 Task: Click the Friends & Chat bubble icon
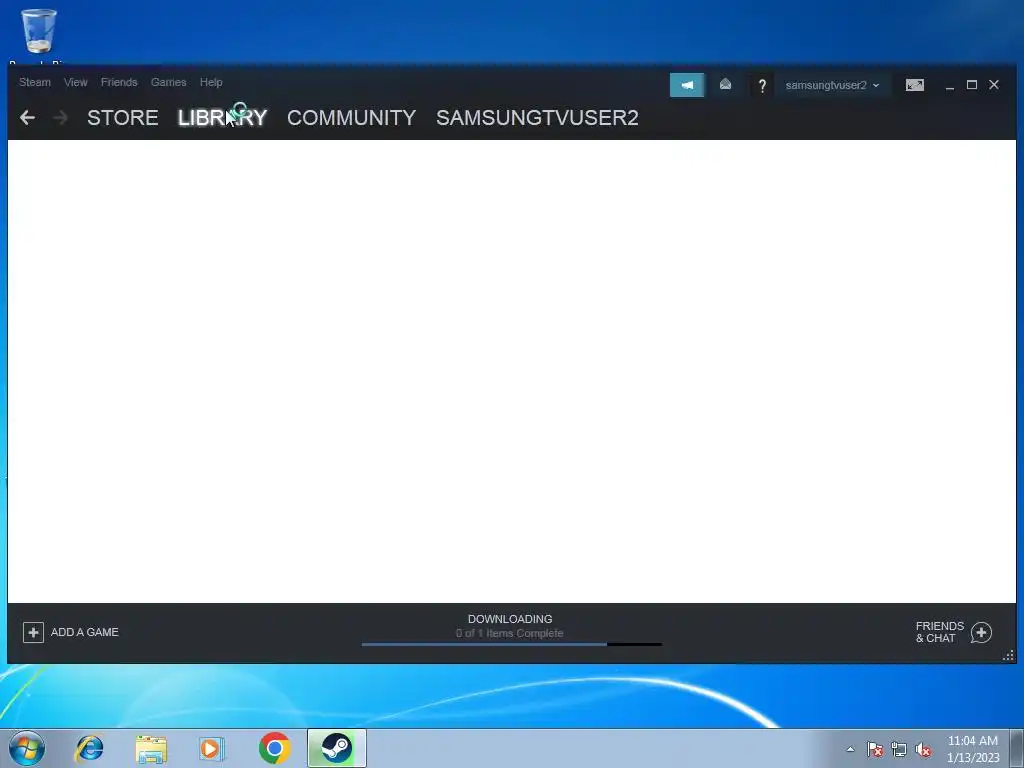coord(981,632)
